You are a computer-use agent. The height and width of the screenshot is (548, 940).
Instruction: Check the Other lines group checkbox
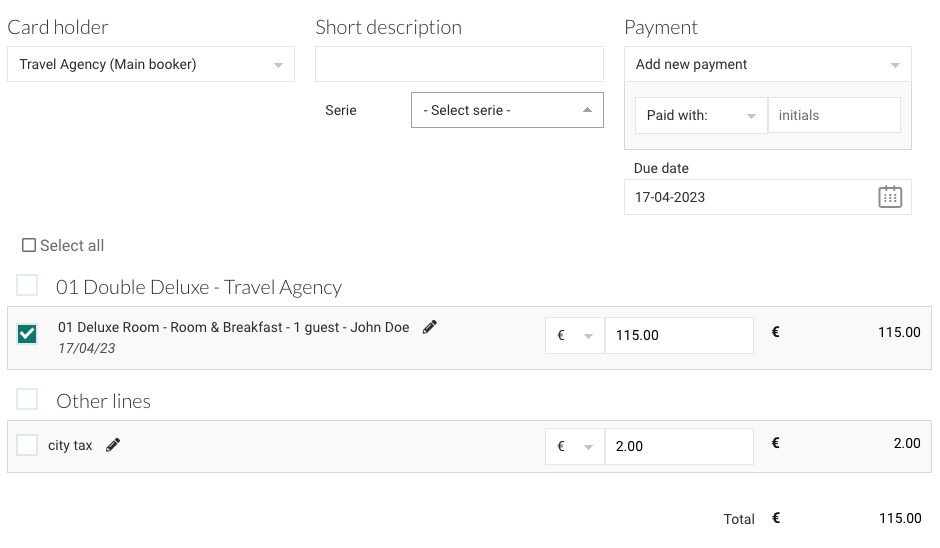(x=27, y=400)
